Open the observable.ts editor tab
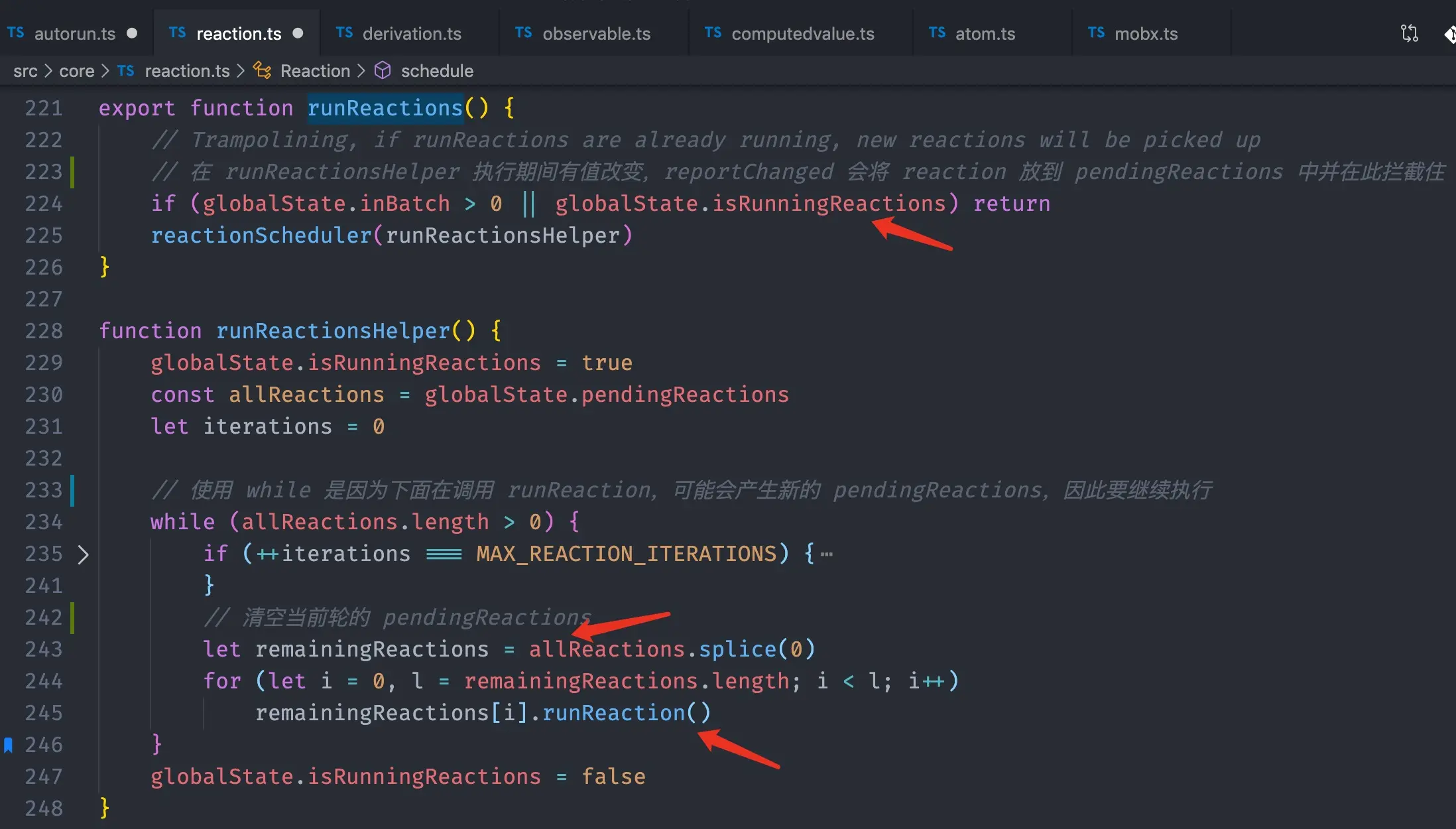This screenshot has width=1456, height=829. [x=596, y=34]
